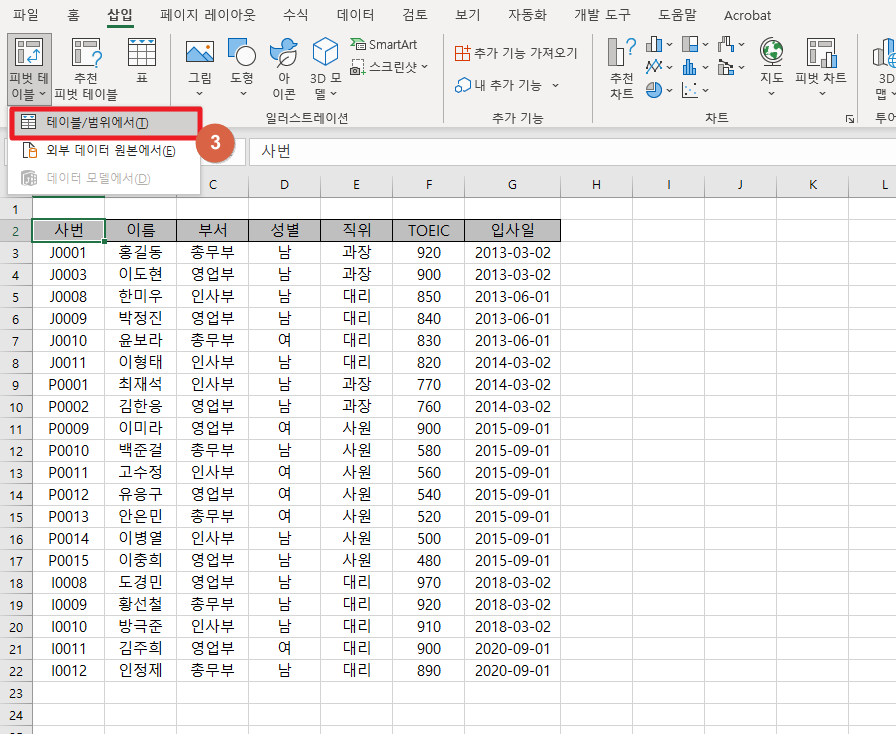This screenshot has width=896, height=734.
Task: Expand the My Add-ins dropdown arrow
Action: point(555,86)
